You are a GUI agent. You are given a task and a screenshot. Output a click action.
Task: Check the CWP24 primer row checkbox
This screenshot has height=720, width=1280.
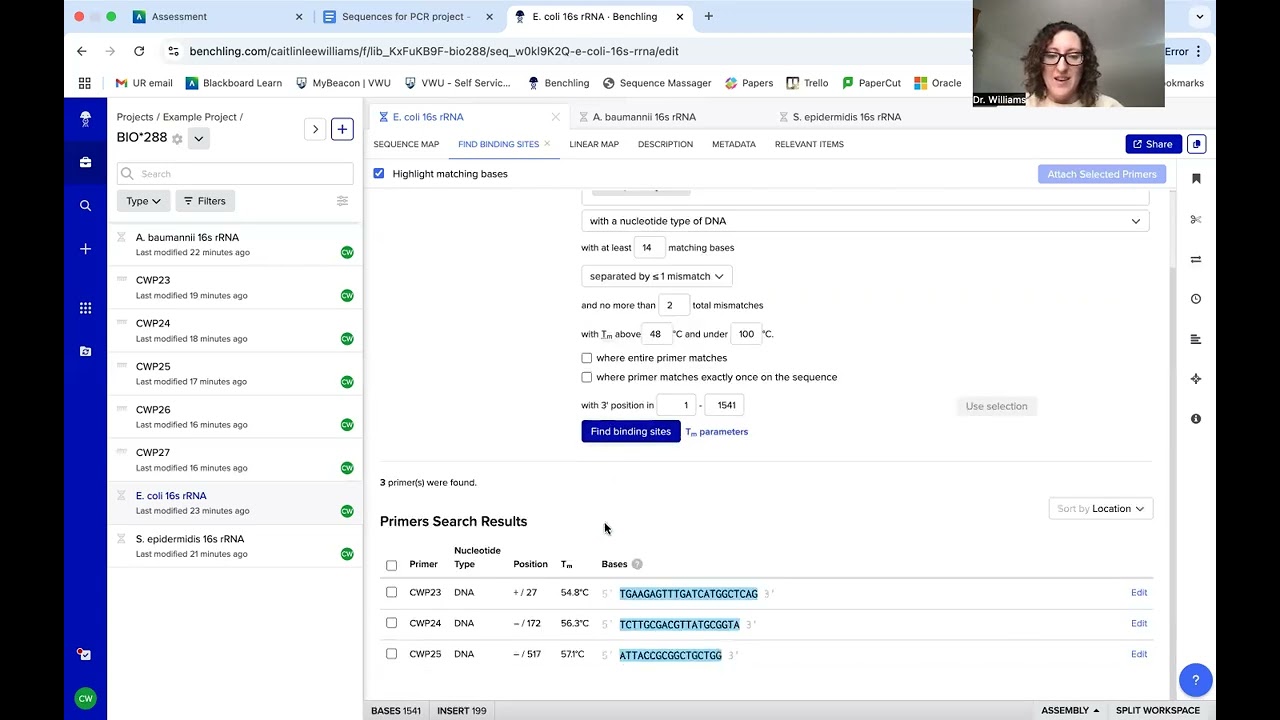(x=392, y=623)
